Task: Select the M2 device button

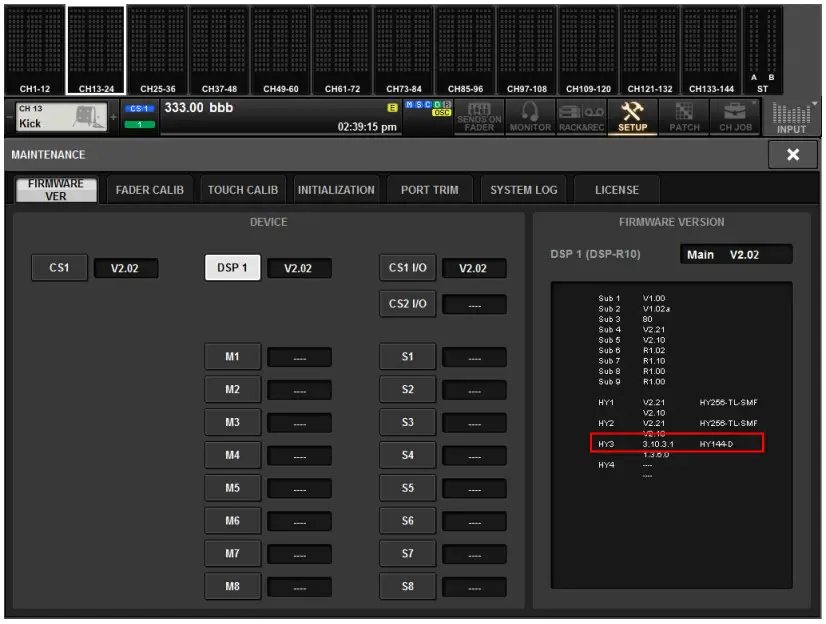Action: (232, 389)
